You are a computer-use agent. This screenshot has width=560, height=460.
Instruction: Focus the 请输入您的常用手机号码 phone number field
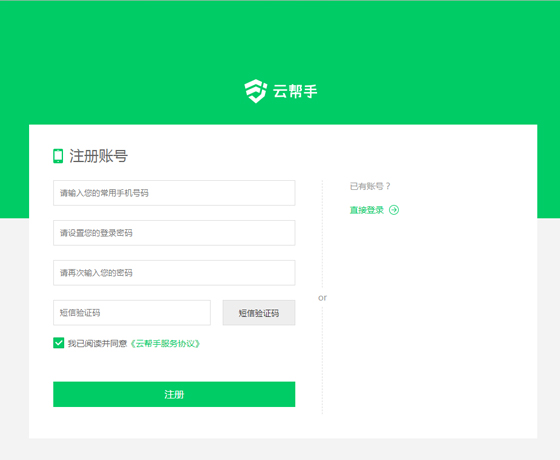point(174,193)
